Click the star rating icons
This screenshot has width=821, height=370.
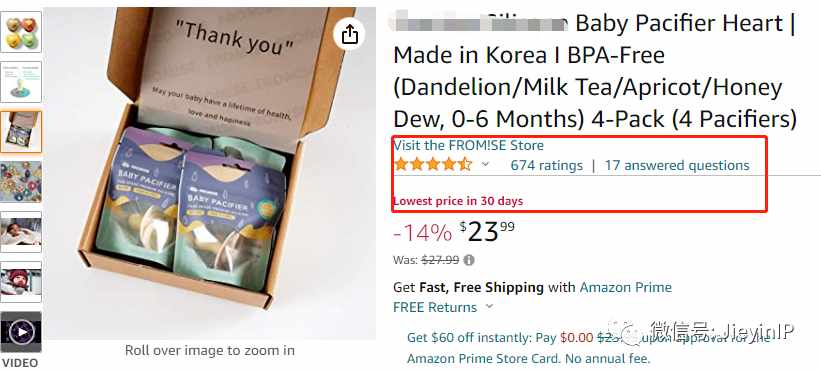pos(433,165)
